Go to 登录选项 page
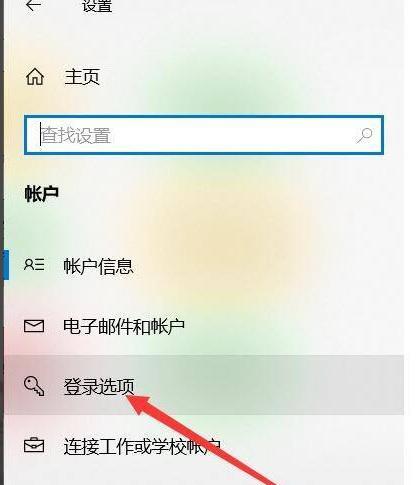The width and height of the screenshot is (416, 485). coord(99,387)
